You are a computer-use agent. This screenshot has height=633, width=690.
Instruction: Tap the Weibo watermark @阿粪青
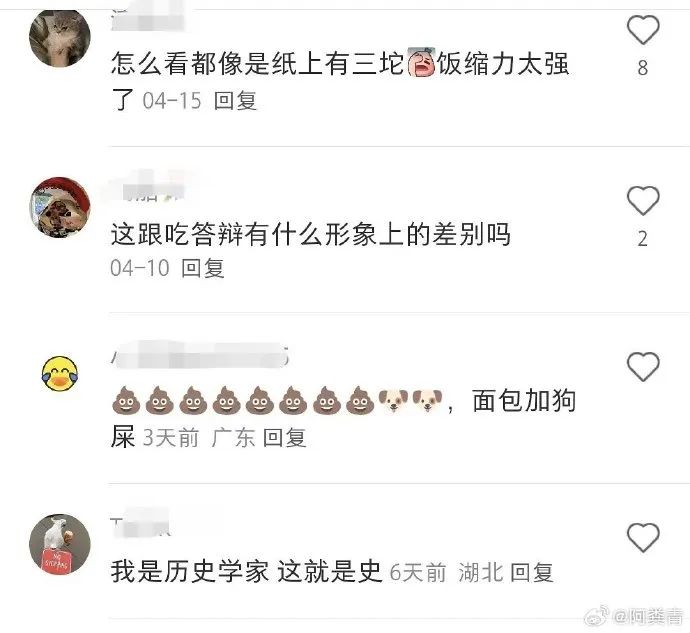coord(634,616)
